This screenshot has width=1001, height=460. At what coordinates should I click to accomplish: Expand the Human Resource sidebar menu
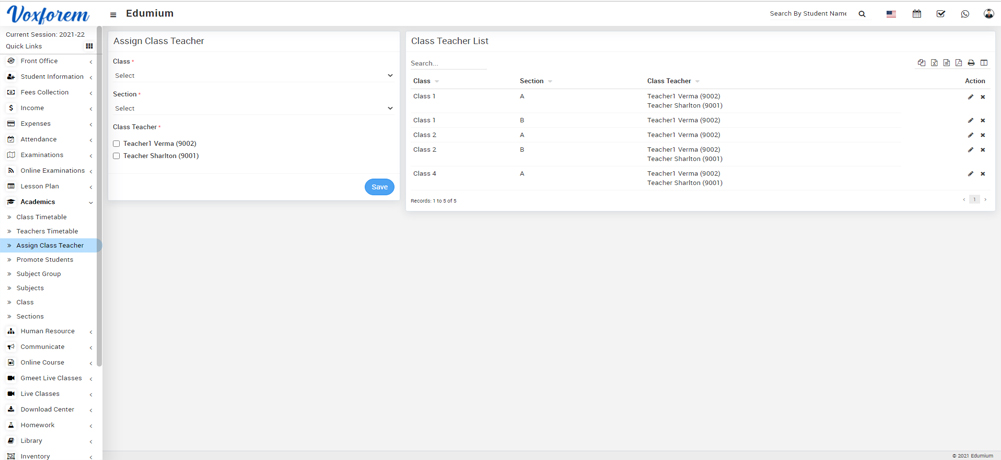point(48,331)
